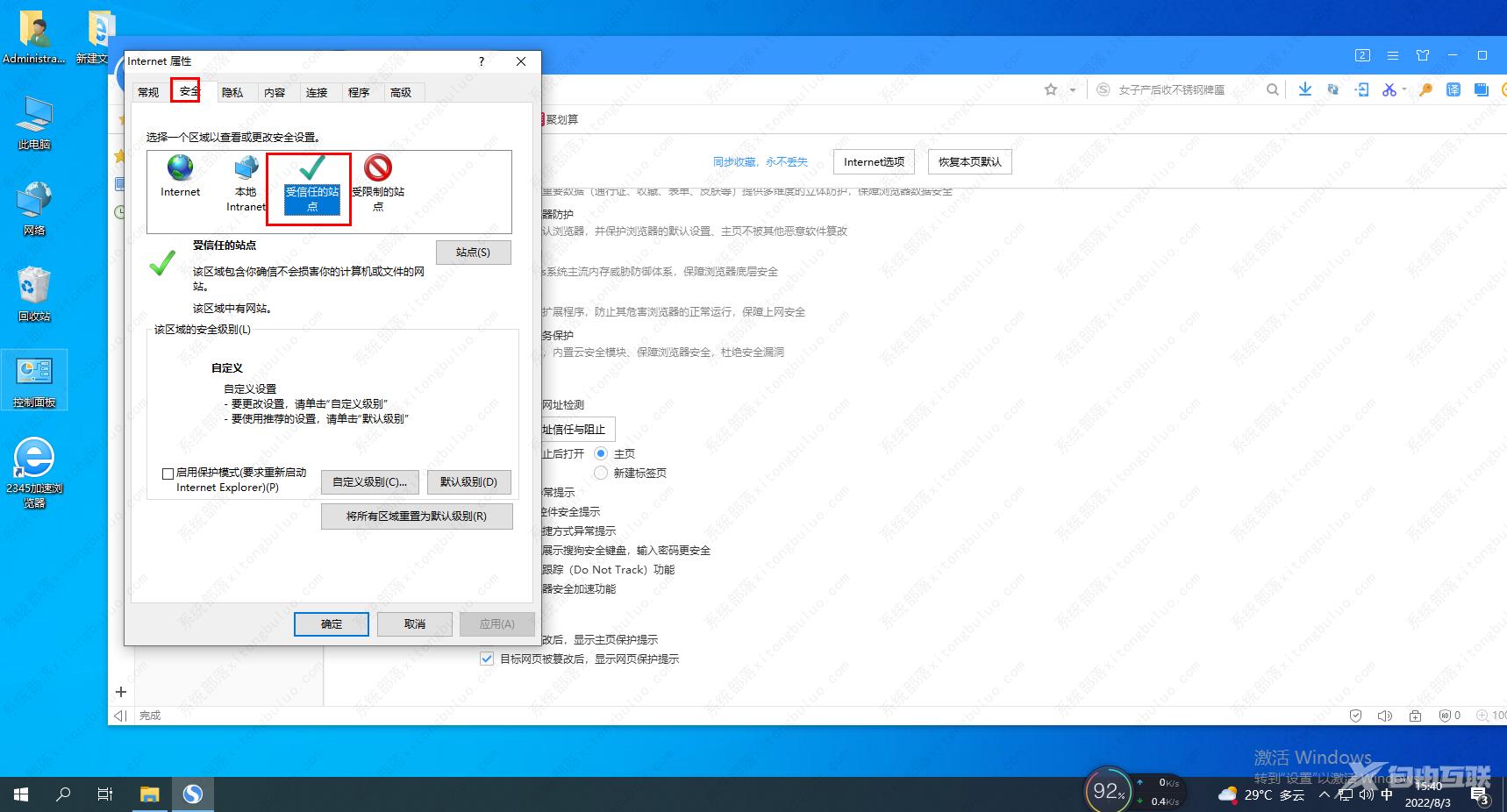
Task: Select the 本地 Intranet zone icon
Action: coord(246,183)
